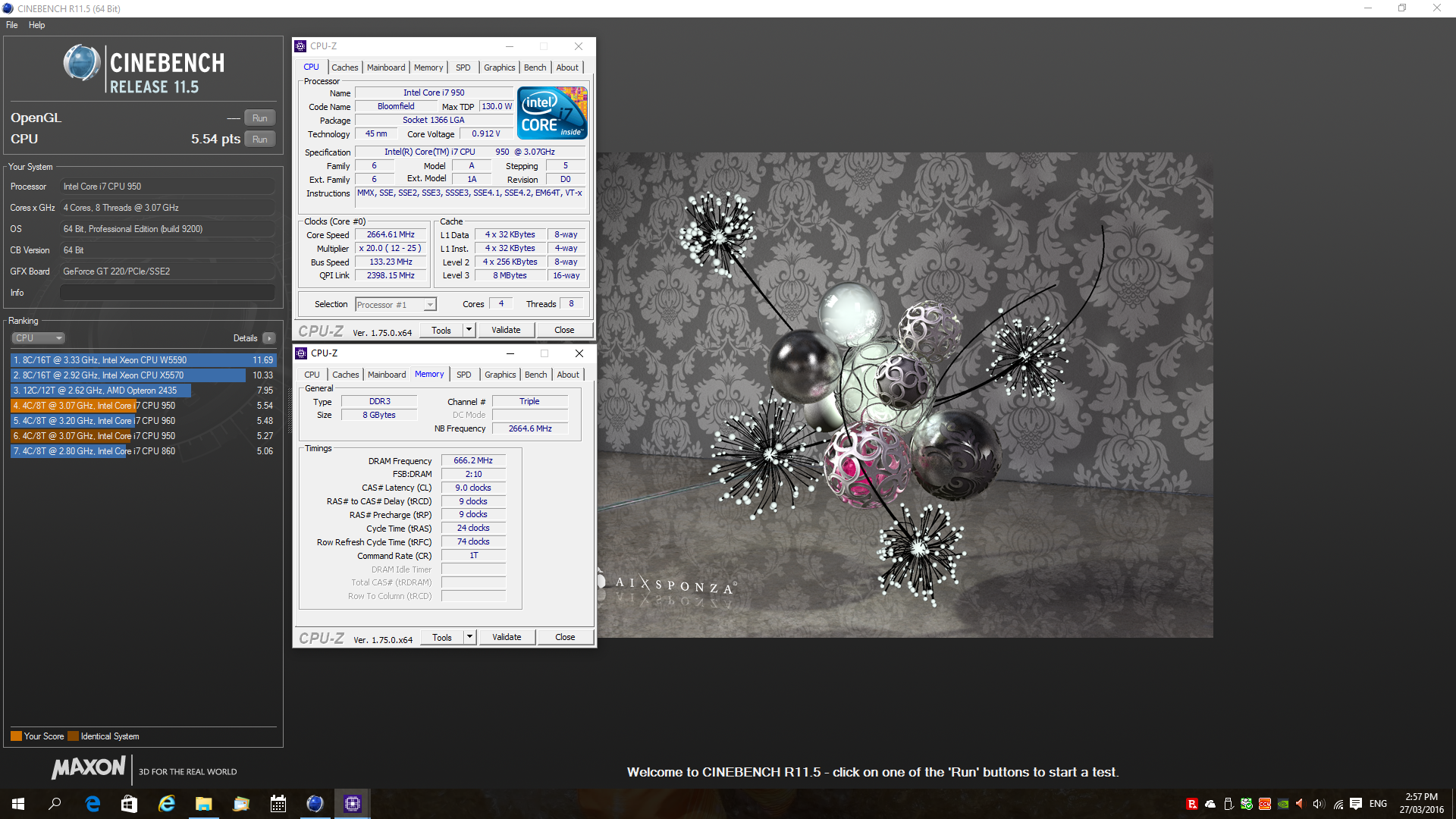Open SPD tab in upper CPU-Z window
This screenshot has height=819, width=1456.
point(463,67)
